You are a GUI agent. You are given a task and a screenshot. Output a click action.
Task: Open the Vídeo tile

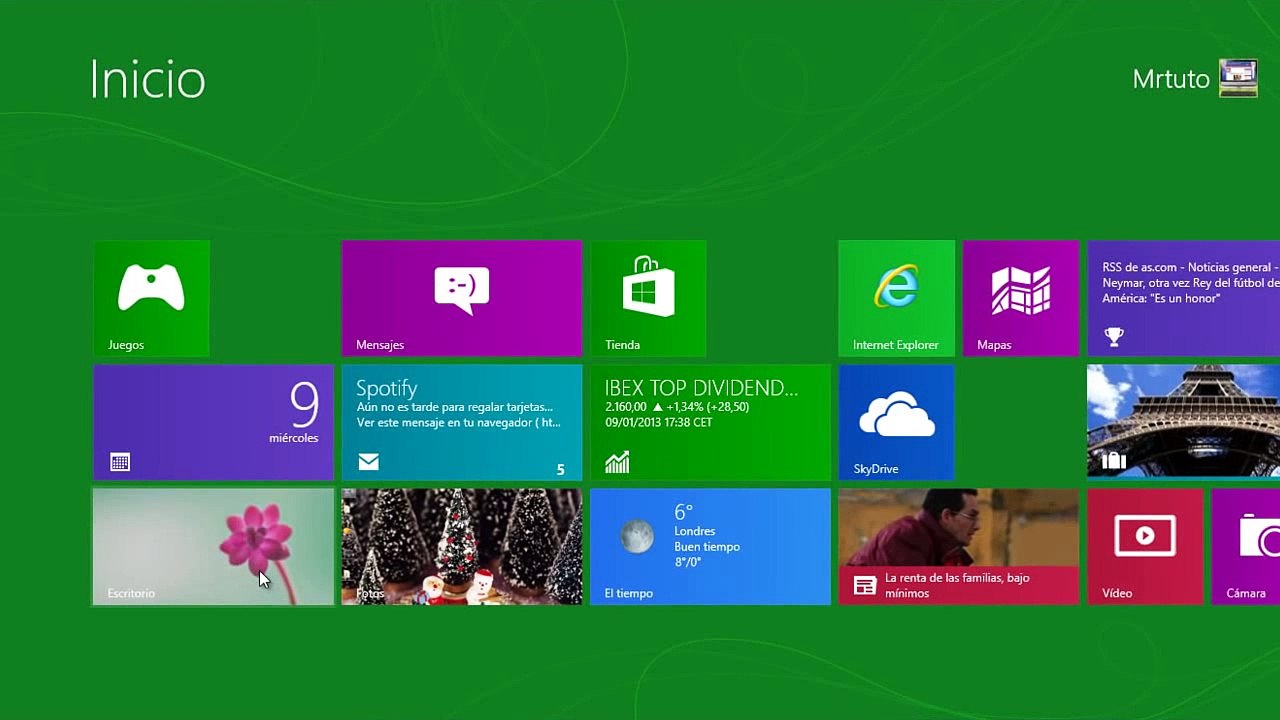(1145, 546)
